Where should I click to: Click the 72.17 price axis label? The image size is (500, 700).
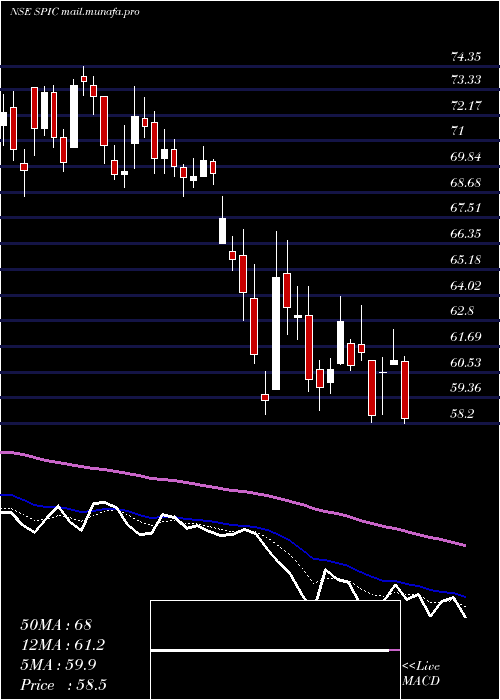click(x=466, y=106)
